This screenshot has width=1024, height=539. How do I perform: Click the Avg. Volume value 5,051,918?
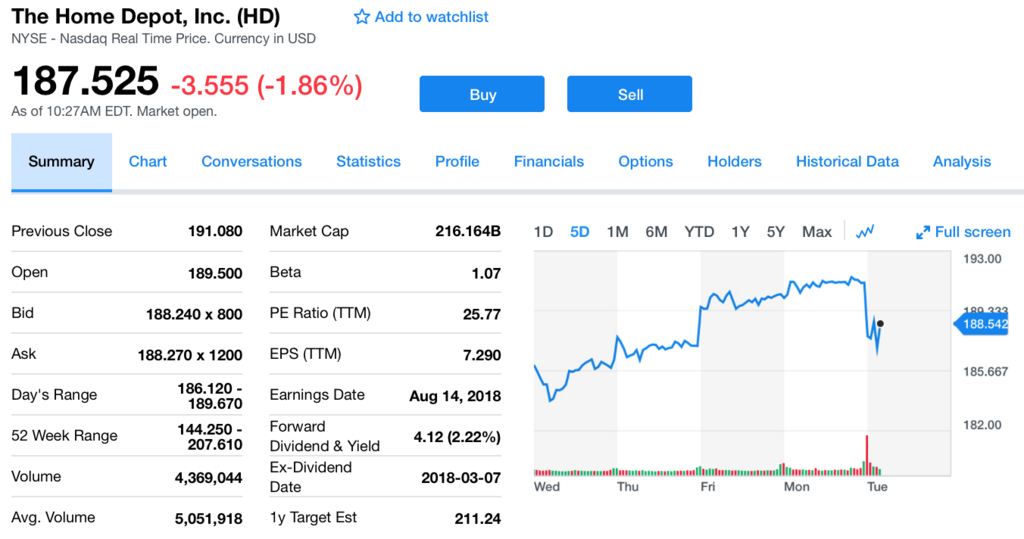point(208,519)
